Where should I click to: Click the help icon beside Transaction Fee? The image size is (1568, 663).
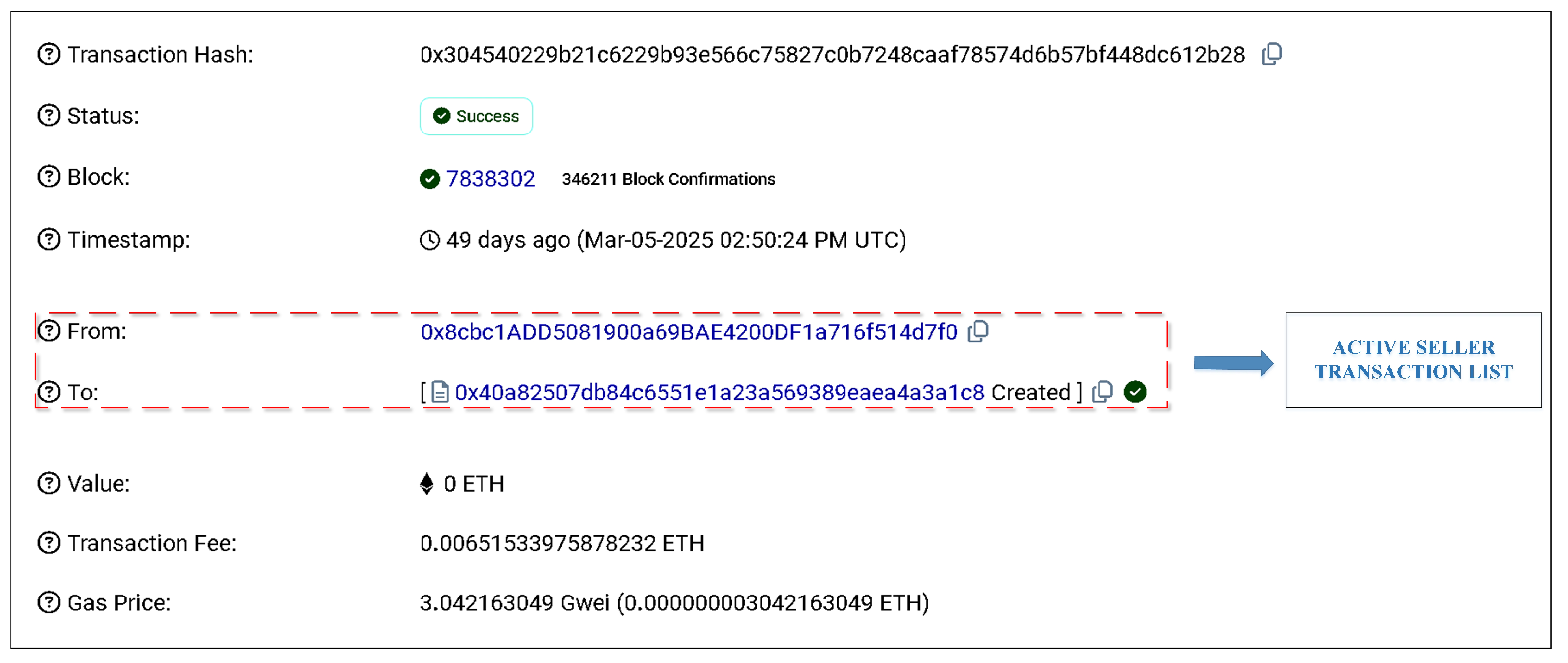coord(49,543)
